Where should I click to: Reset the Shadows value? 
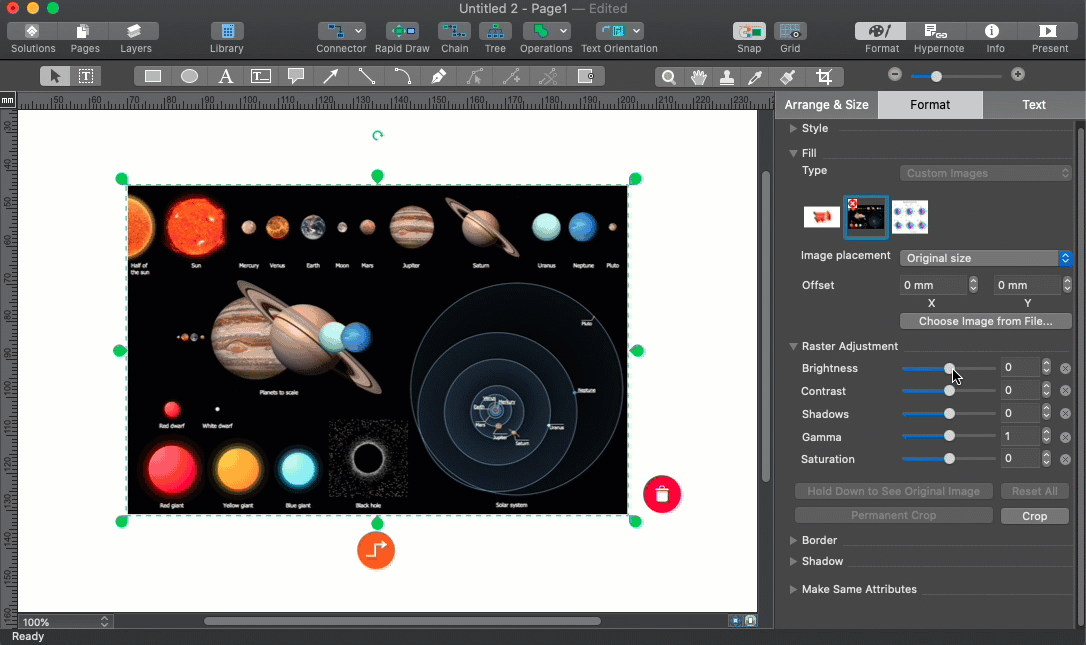tap(1065, 414)
